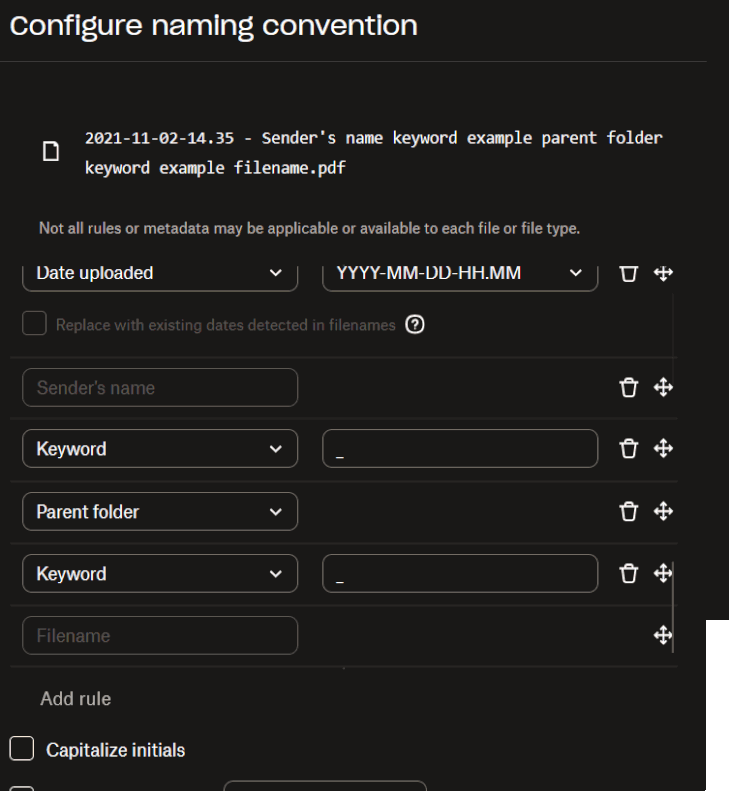Image resolution: width=729 pixels, height=800 pixels.
Task: Open the Parent folder dropdown
Action: click(x=160, y=512)
